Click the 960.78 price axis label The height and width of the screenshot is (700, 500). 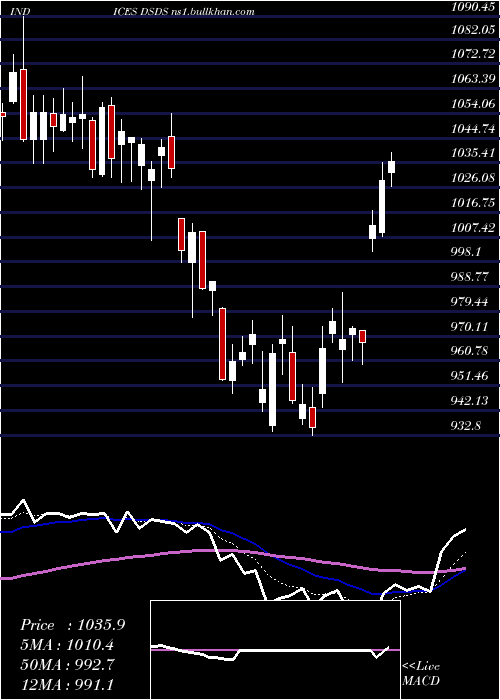pos(470,351)
